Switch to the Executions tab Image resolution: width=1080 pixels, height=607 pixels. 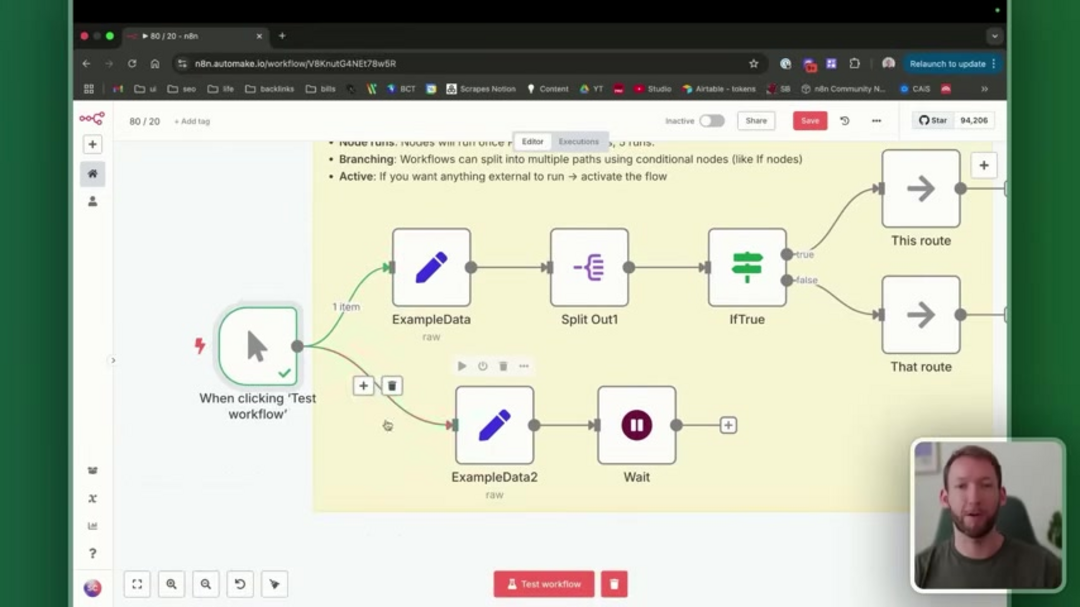(578, 142)
